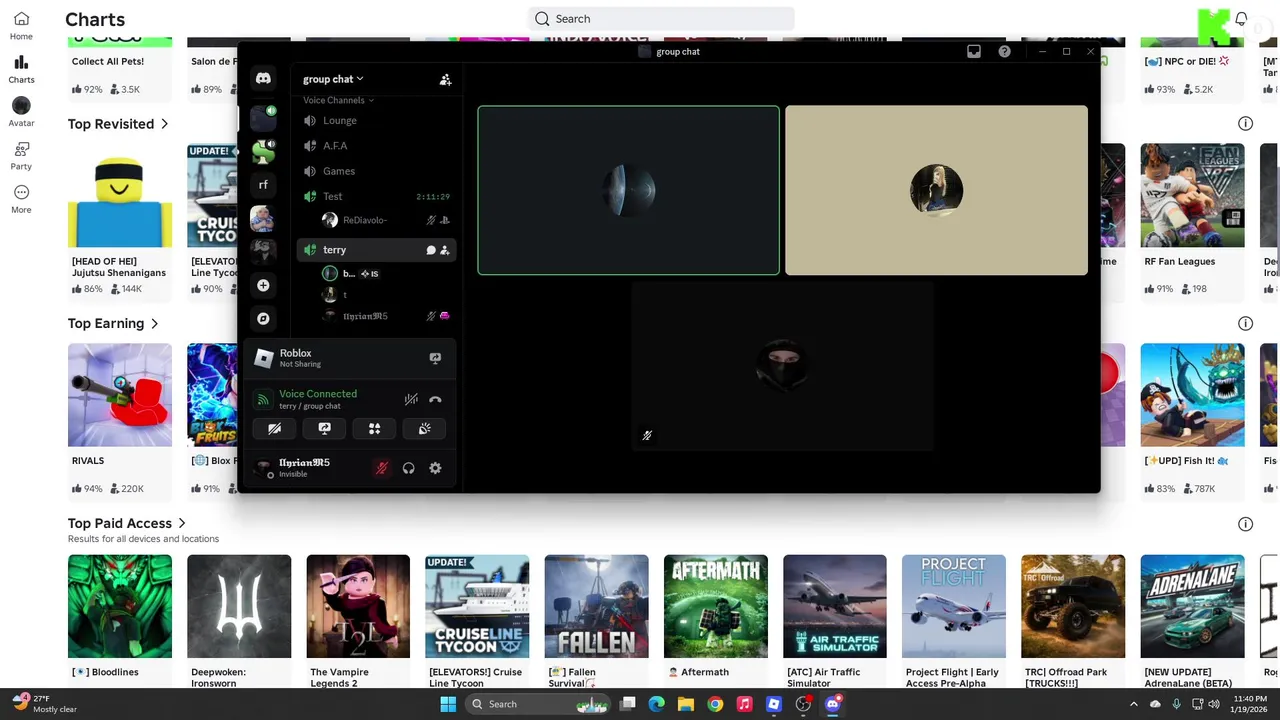The height and width of the screenshot is (720, 1280).
Task: Toggle noise suppression next to Voice Connected
Action: point(410,399)
